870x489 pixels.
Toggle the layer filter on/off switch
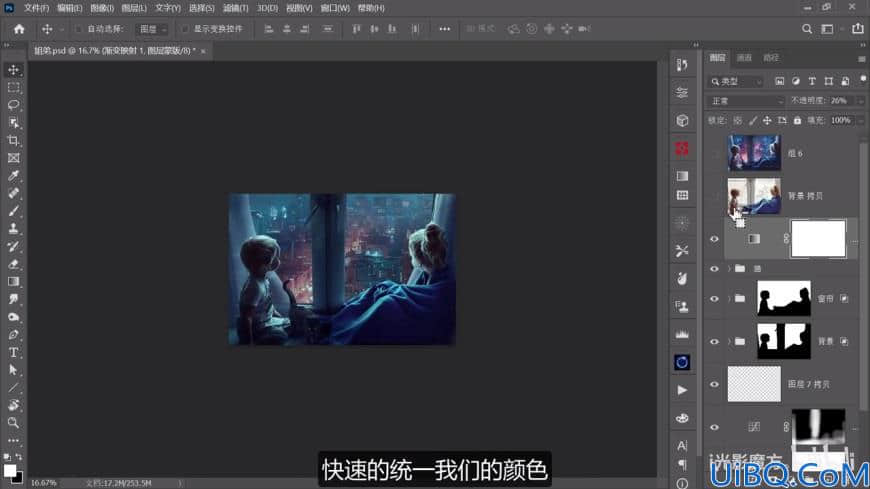point(863,80)
